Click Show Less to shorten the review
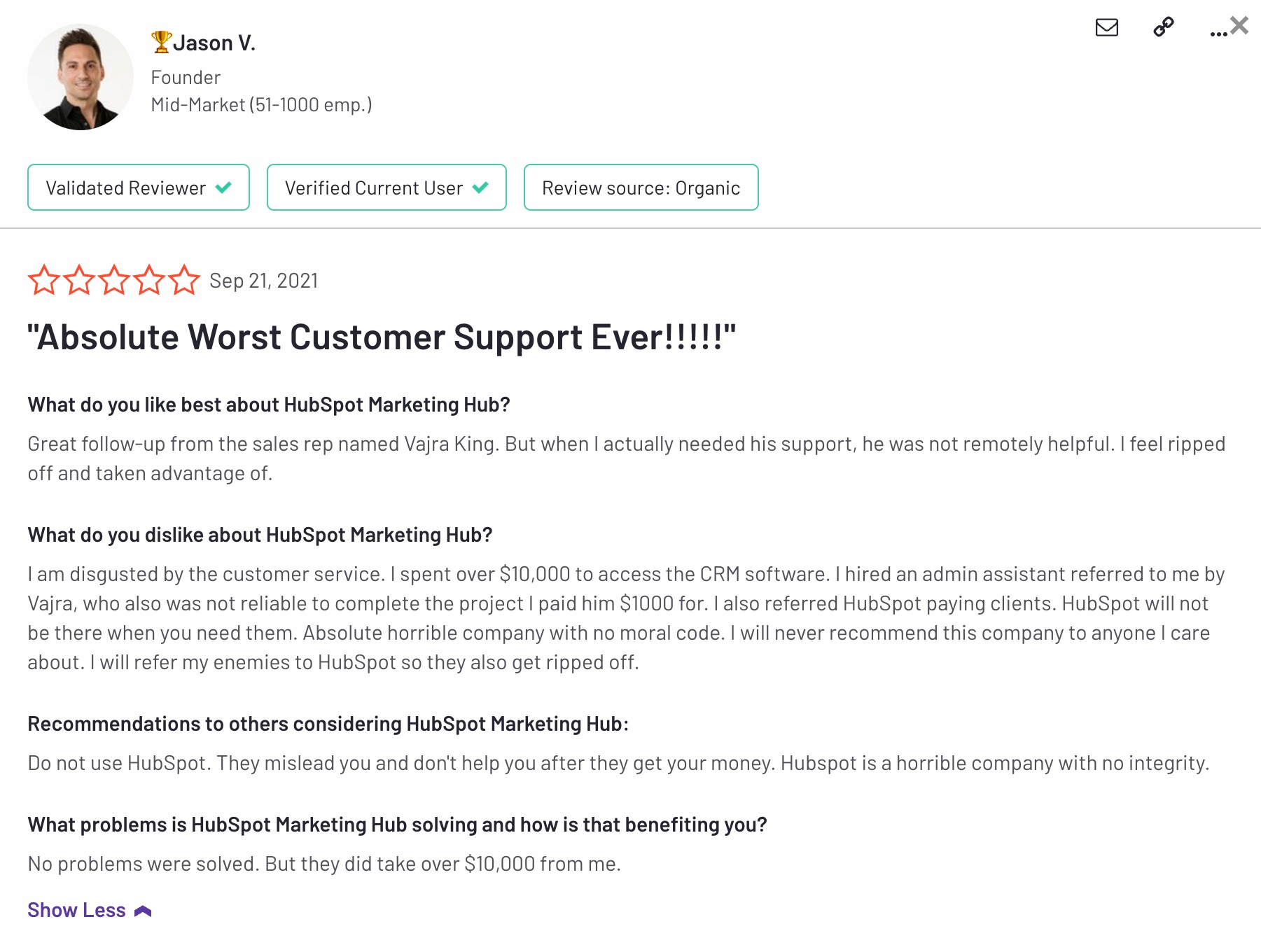Image resolution: width=1261 pixels, height=952 pixels. 76,909
